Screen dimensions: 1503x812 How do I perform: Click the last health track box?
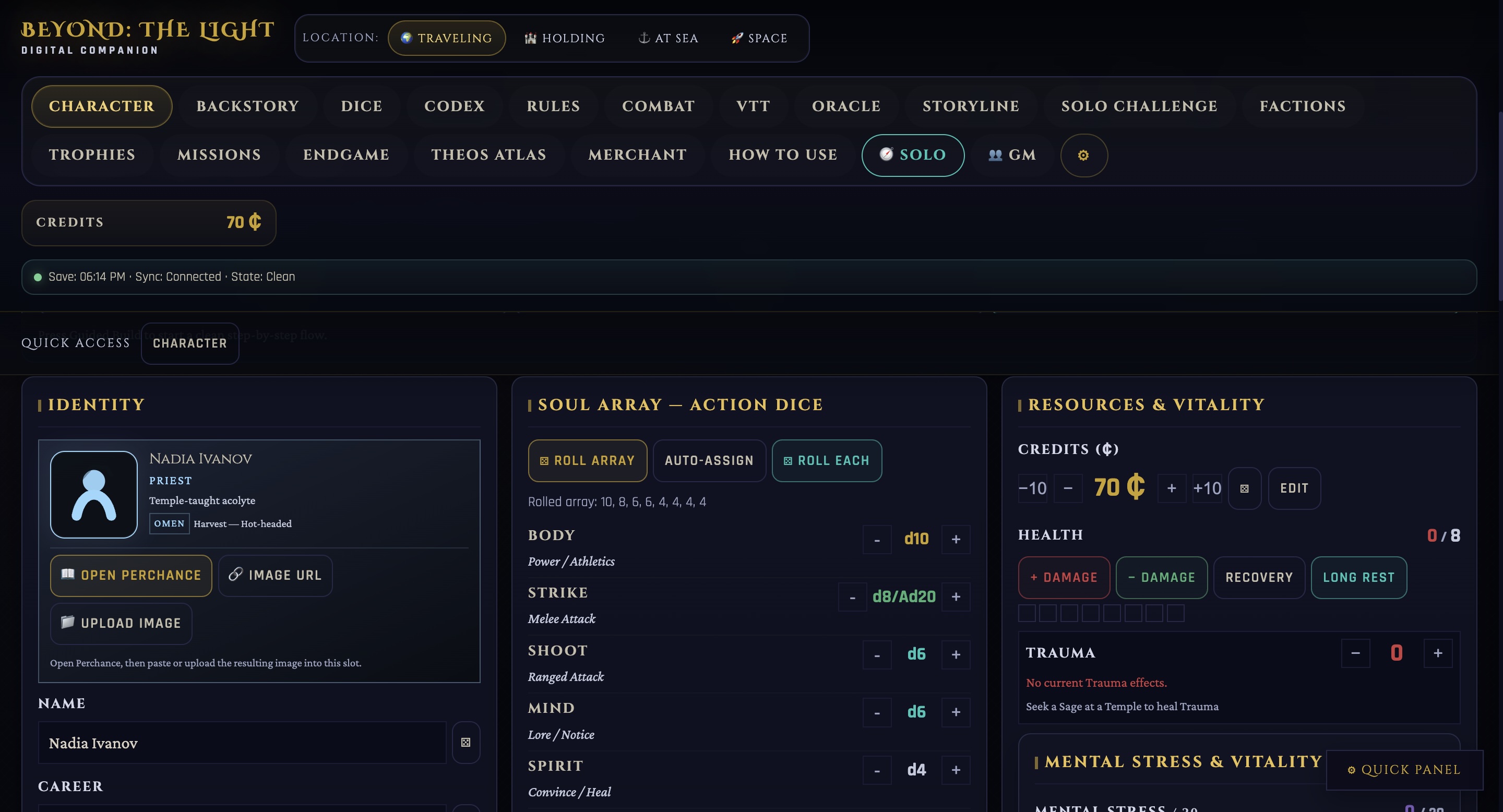(x=1176, y=613)
